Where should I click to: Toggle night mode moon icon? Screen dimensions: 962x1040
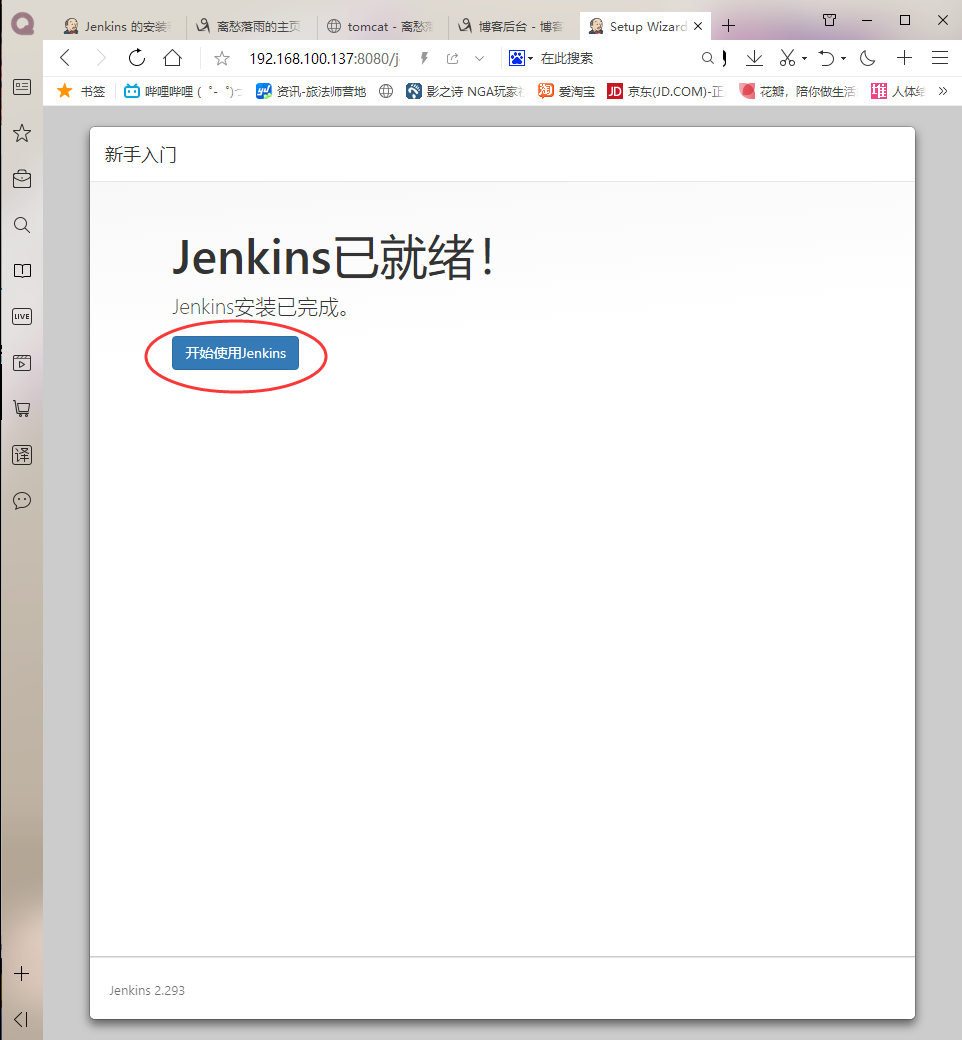[867, 58]
